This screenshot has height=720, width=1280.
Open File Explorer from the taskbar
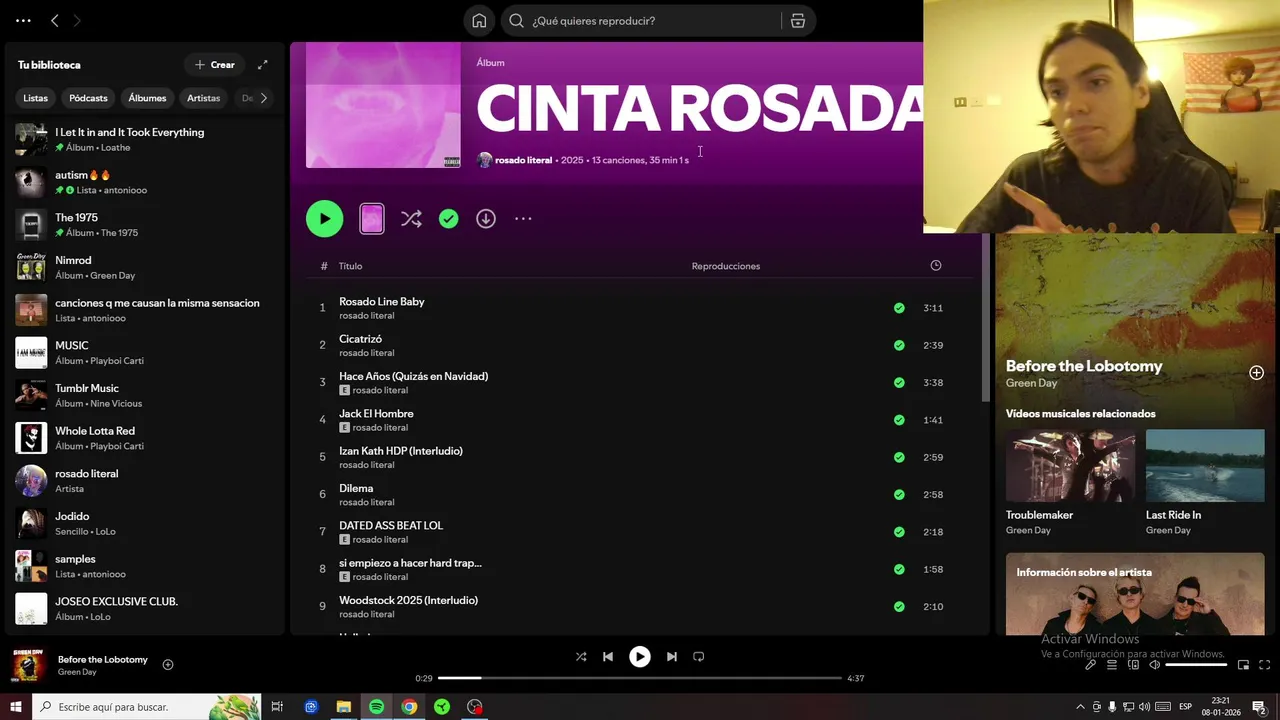click(343, 707)
